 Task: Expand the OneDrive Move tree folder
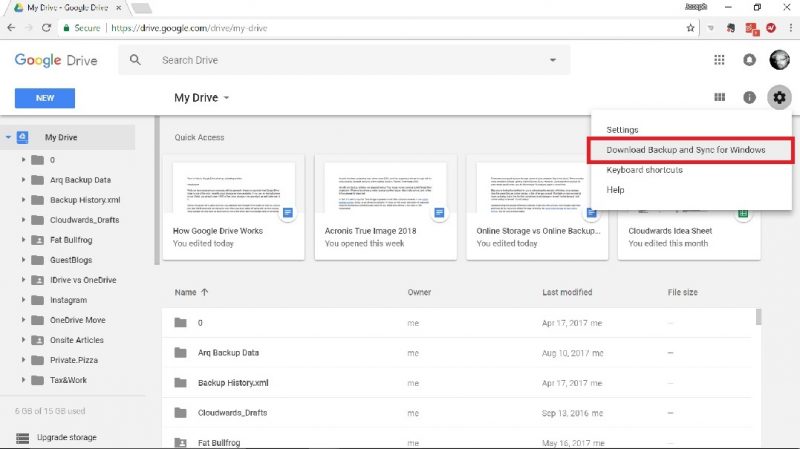pos(23,320)
